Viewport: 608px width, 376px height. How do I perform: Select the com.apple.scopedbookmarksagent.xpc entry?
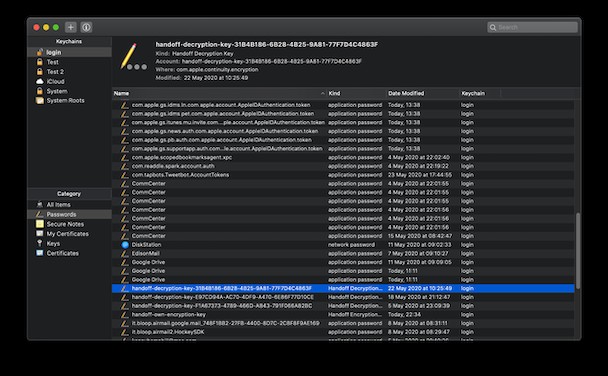343,157
